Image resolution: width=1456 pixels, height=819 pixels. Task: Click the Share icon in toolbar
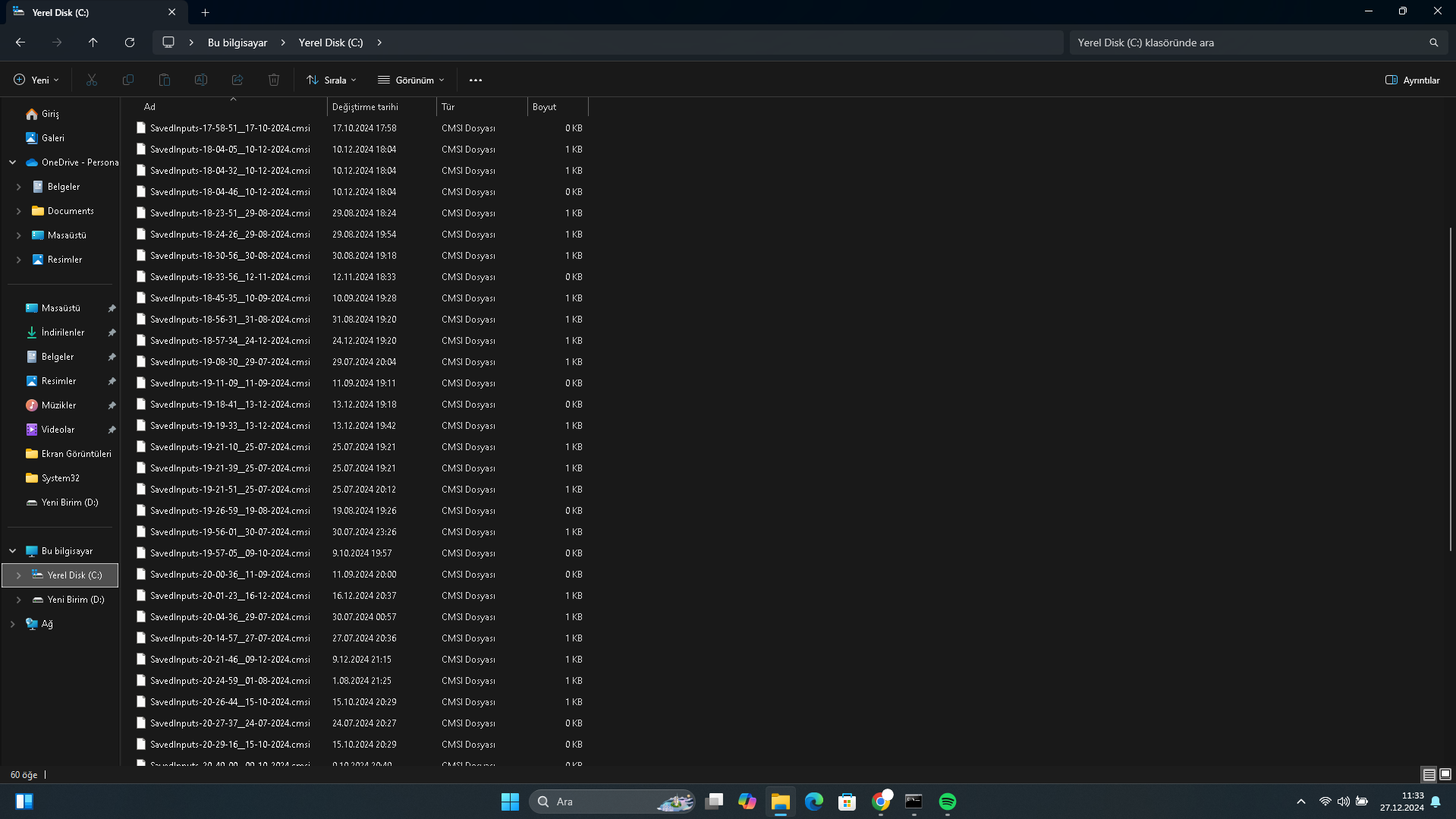[237, 80]
